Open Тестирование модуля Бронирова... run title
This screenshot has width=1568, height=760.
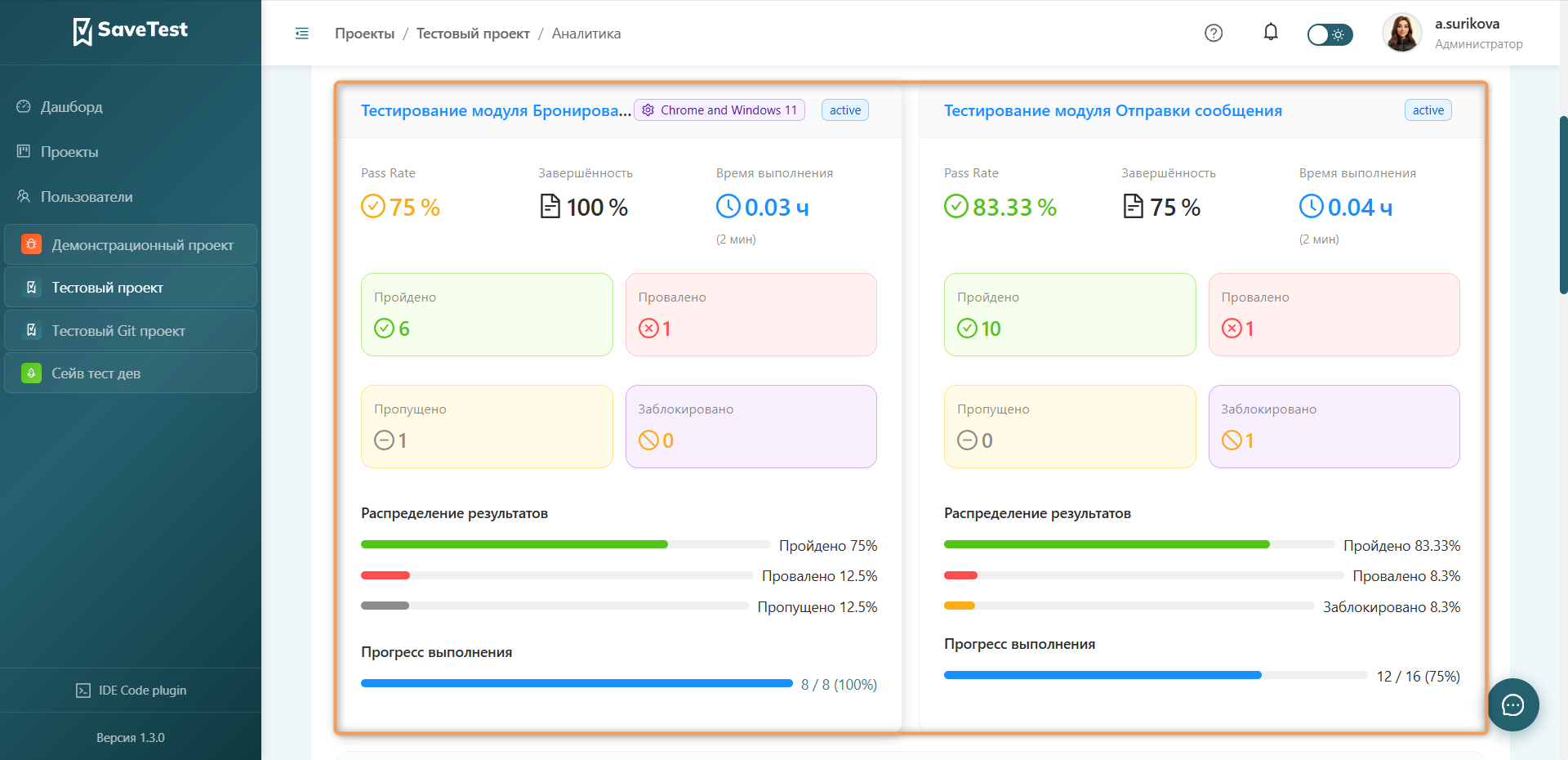coord(496,110)
